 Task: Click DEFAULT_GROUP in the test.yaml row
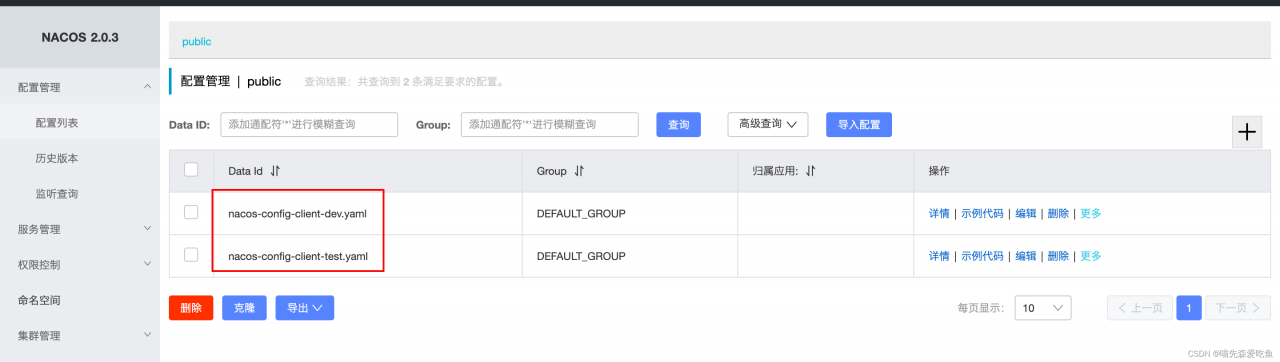click(x=581, y=256)
